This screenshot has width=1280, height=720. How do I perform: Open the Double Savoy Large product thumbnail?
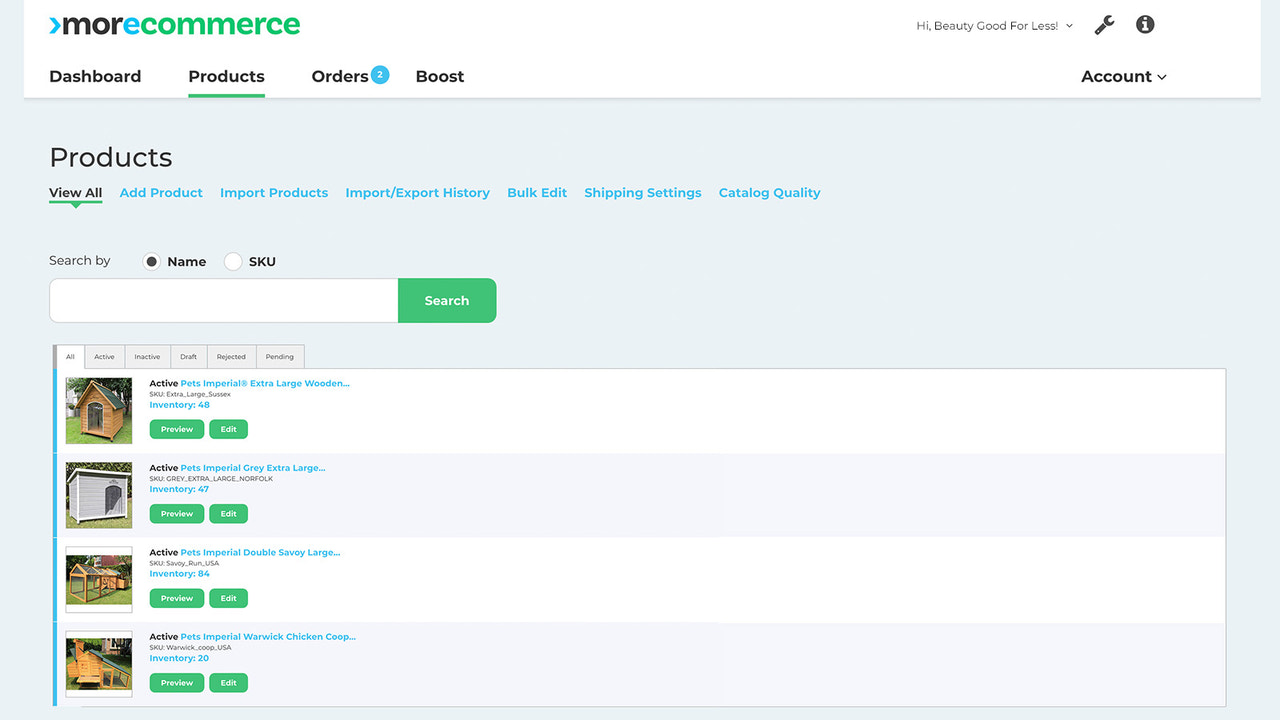98,579
